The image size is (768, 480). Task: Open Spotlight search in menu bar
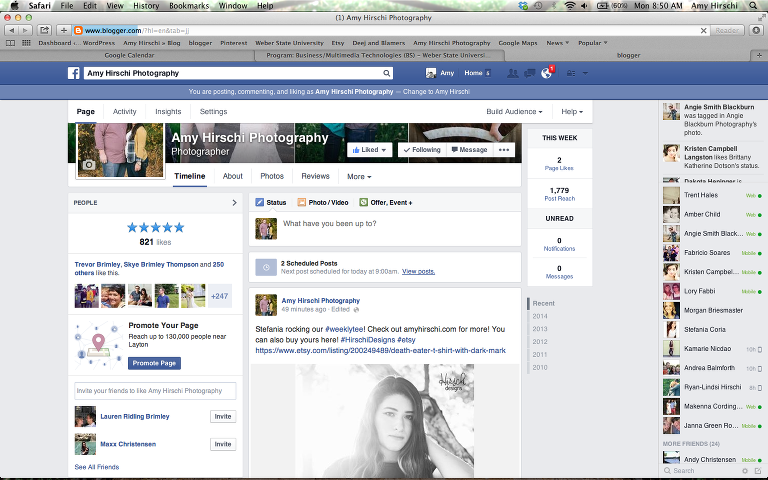coord(753,5)
